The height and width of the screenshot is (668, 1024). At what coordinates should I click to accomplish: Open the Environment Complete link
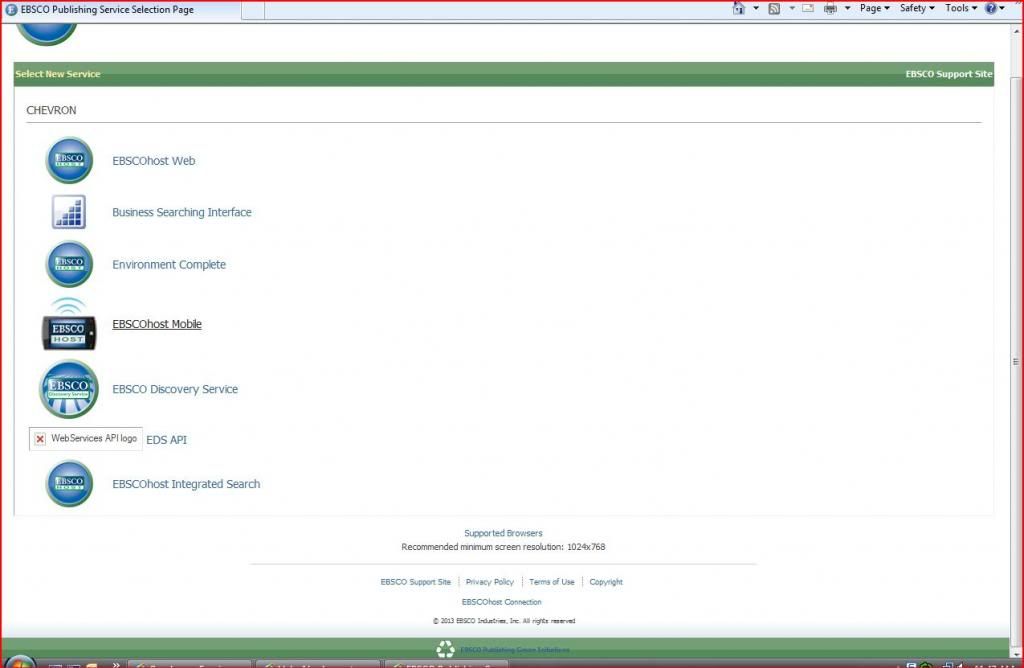point(169,264)
